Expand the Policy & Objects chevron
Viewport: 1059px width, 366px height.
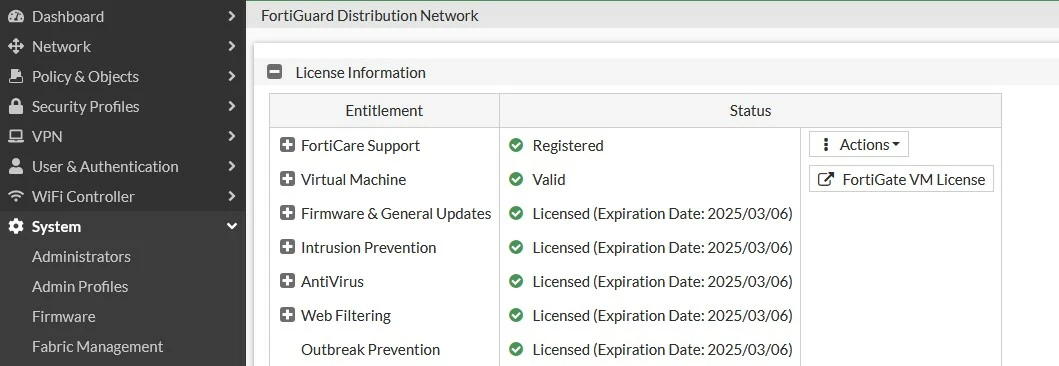click(232, 76)
